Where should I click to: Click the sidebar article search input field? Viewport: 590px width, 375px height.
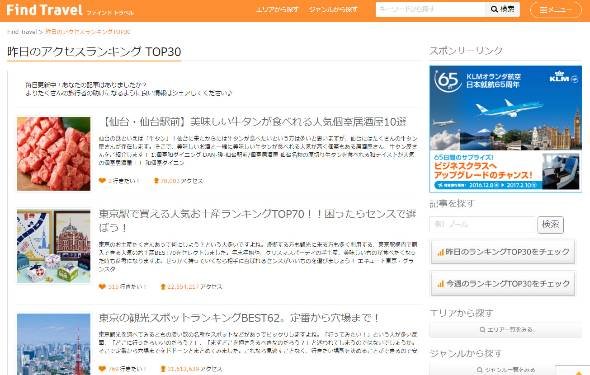[483, 225]
